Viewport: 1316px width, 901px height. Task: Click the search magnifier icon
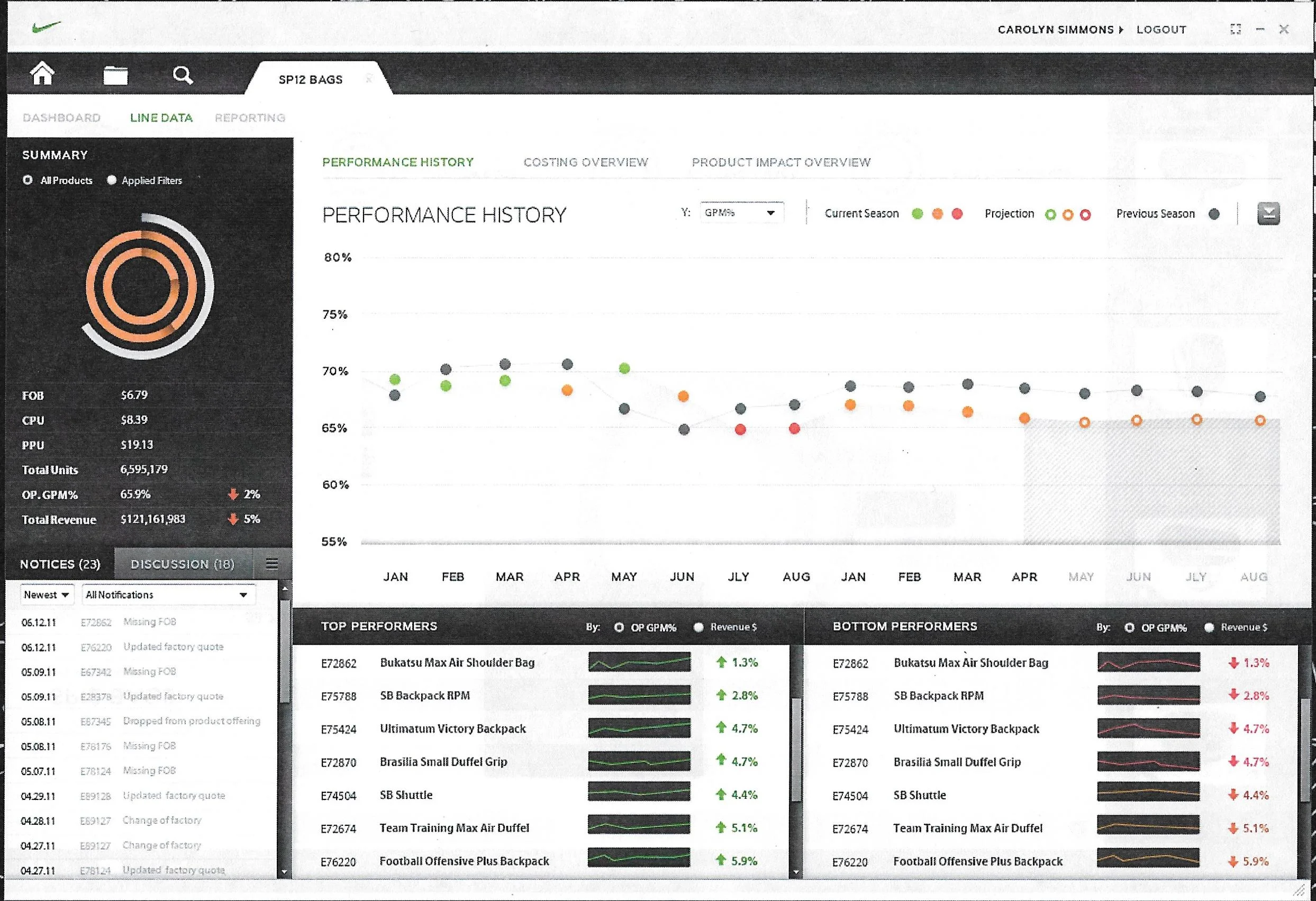pyautogui.click(x=183, y=75)
